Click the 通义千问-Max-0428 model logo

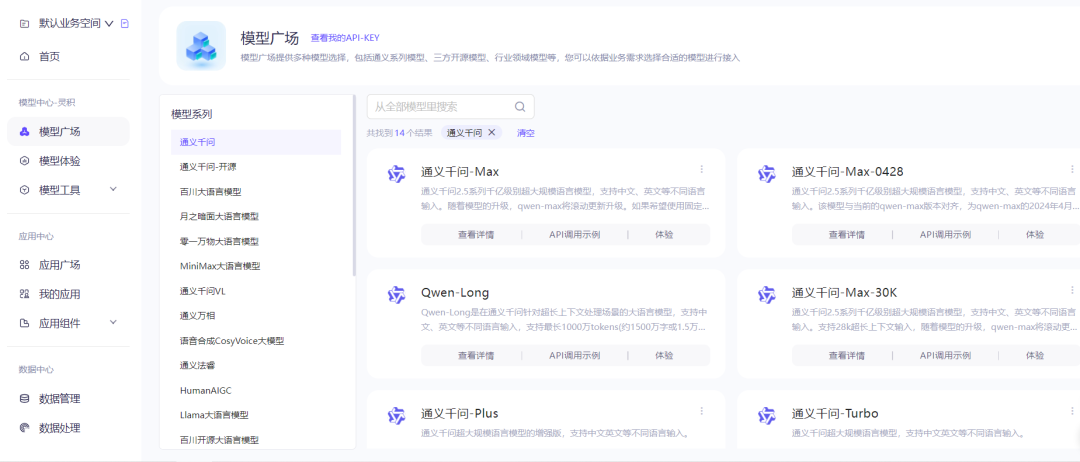[x=767, y=174]
